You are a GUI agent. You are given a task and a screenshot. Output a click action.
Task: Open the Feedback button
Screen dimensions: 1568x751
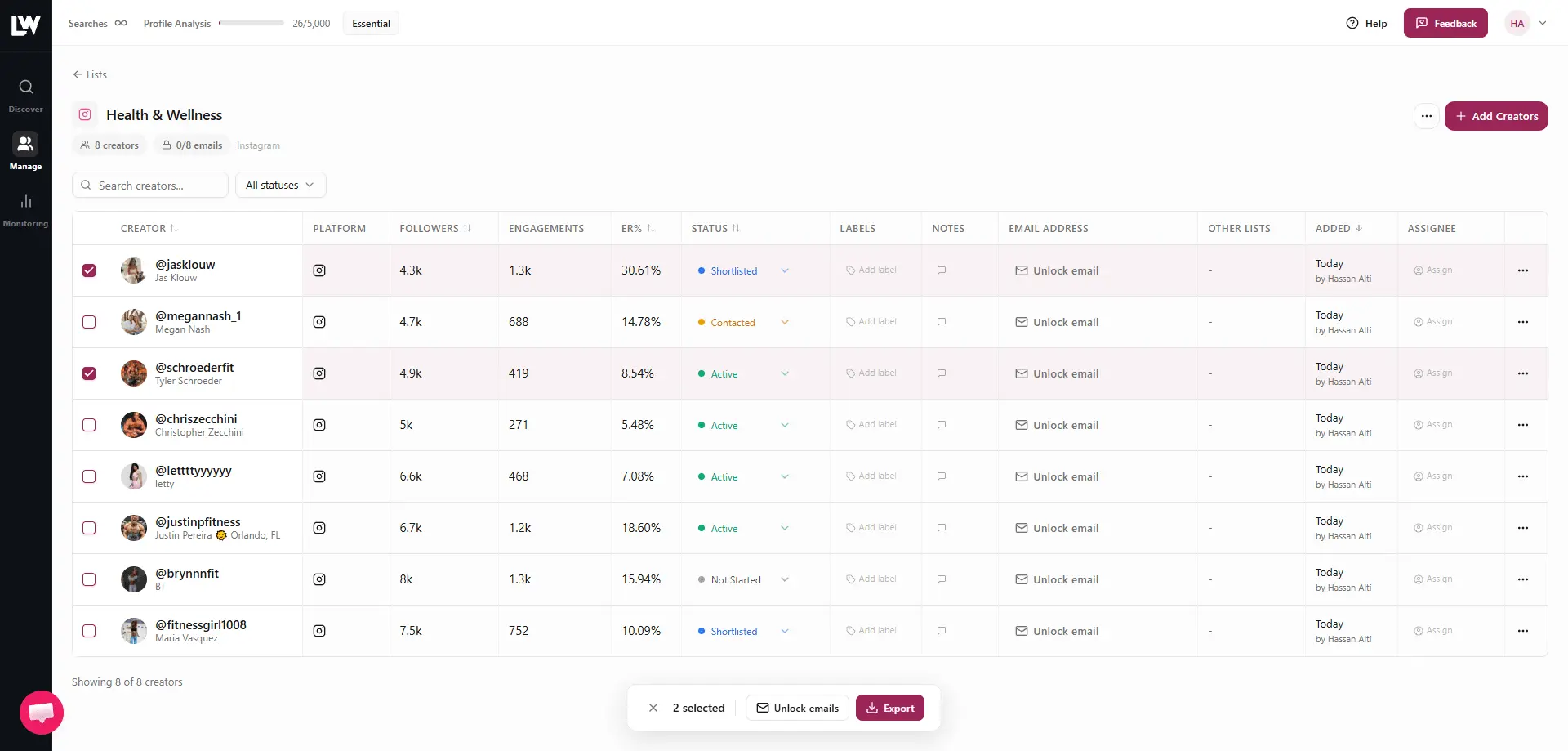[x=1445, y=23]
